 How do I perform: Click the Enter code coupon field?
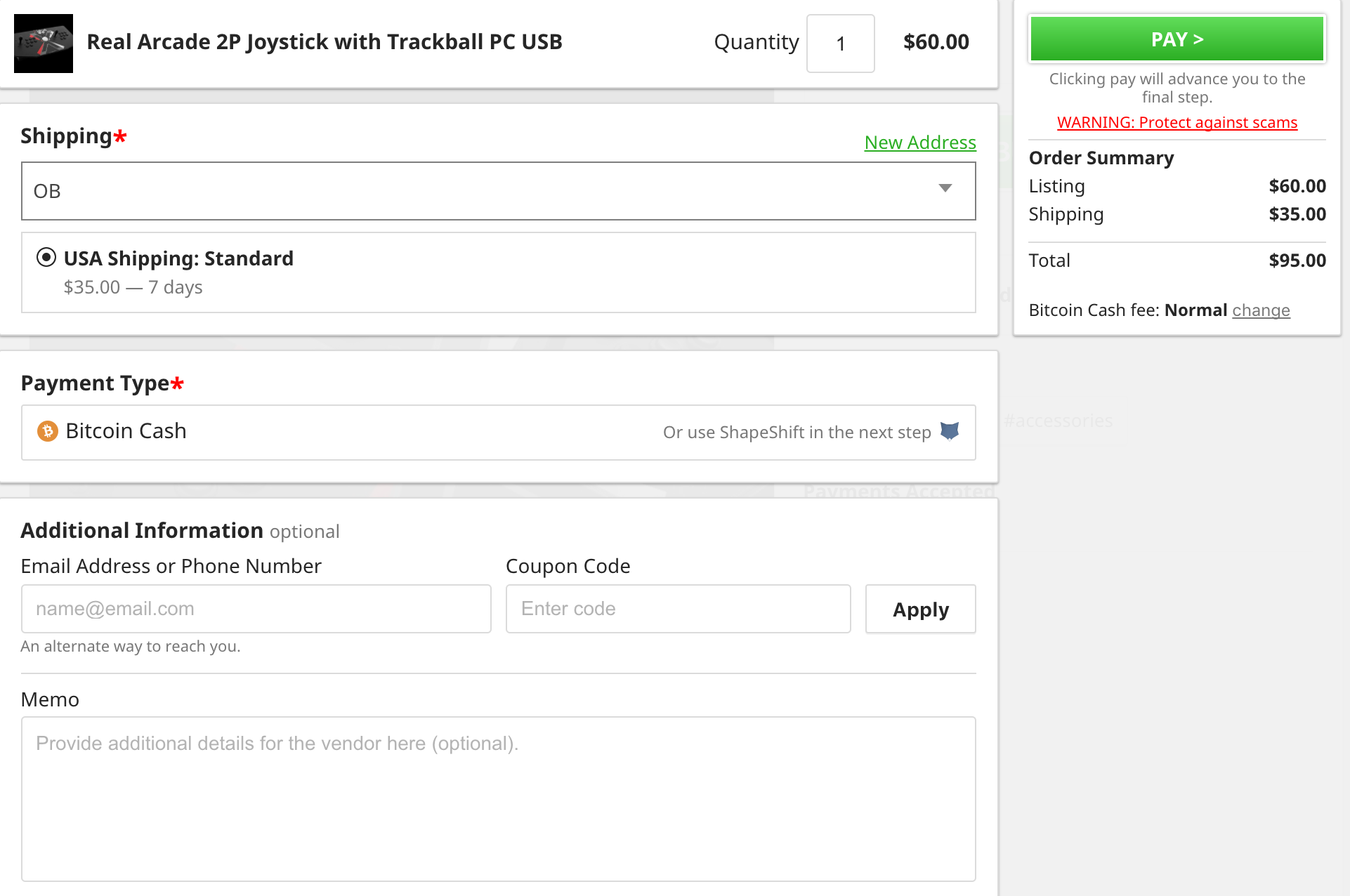click(x=679, y=609)
